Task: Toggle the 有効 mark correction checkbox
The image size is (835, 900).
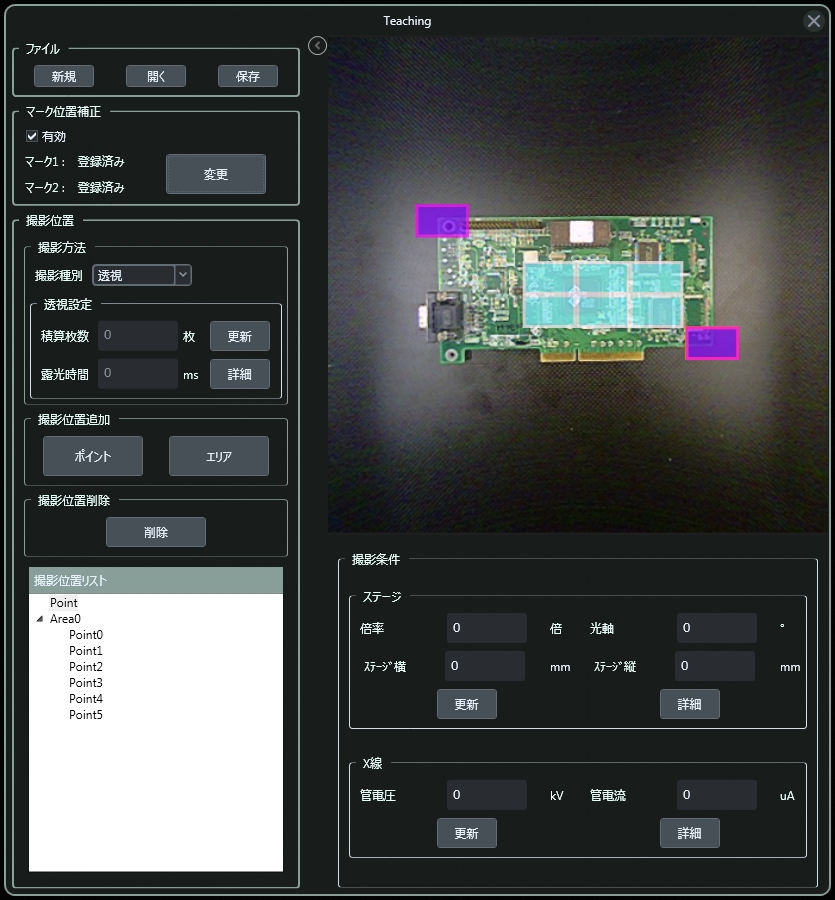Action: (32, 137)
